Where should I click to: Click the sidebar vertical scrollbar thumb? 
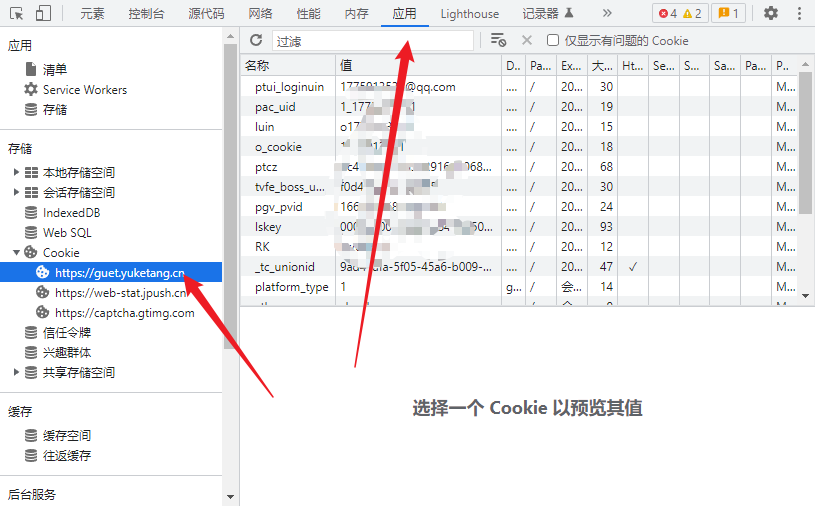tap(230, 196)
